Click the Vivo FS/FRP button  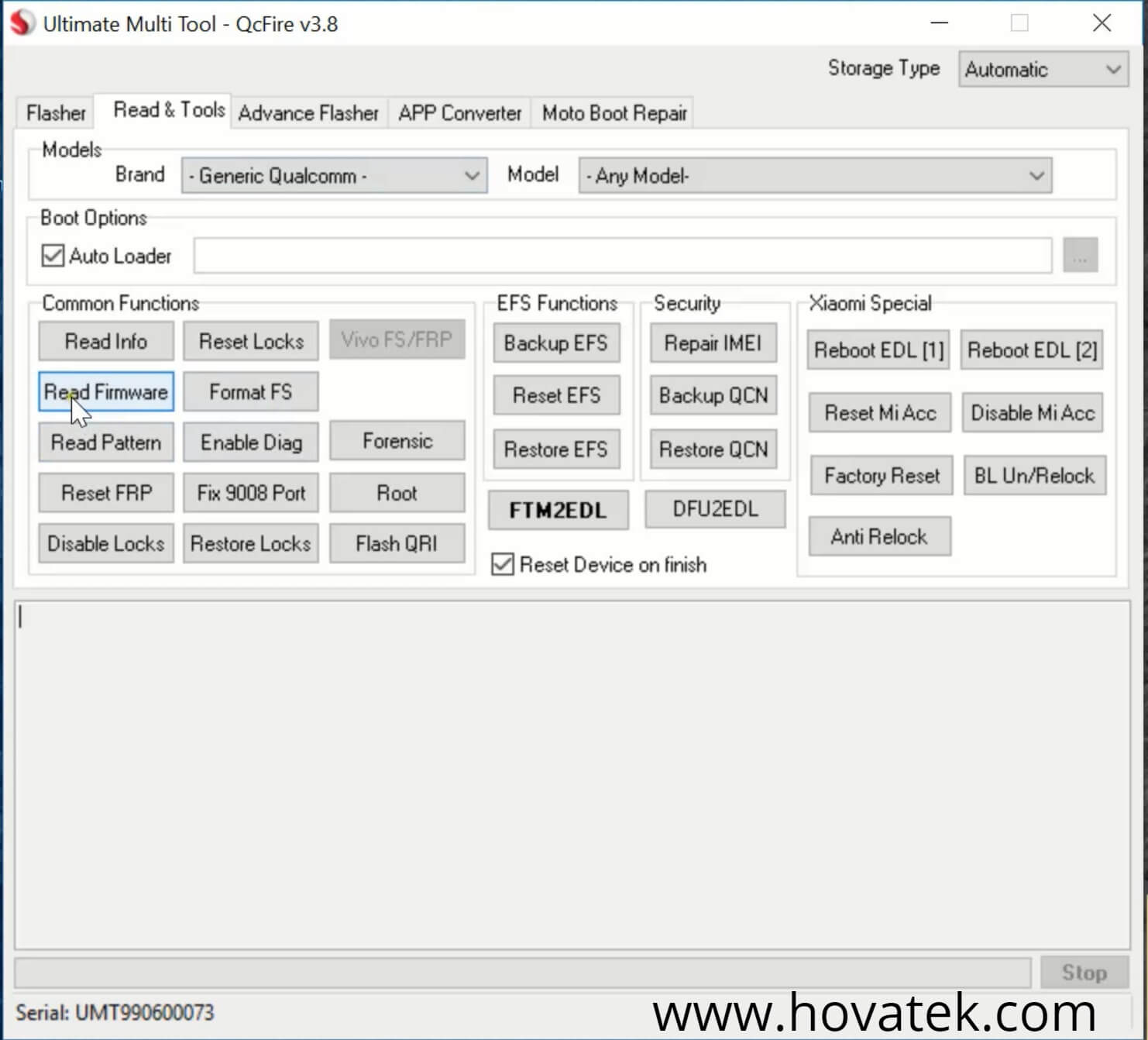click(x=397, y=339)
